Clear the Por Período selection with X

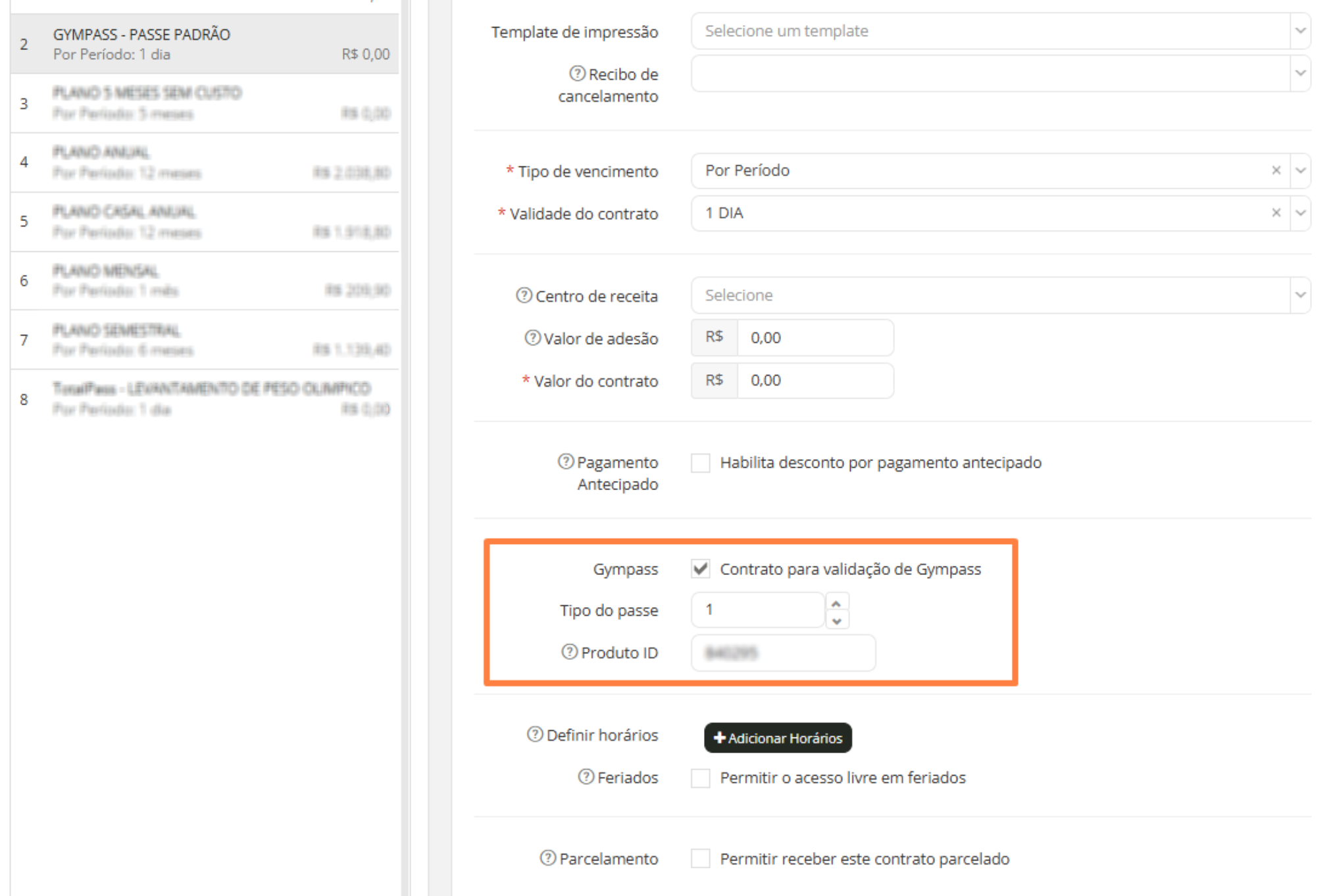tap(1276, 170)
